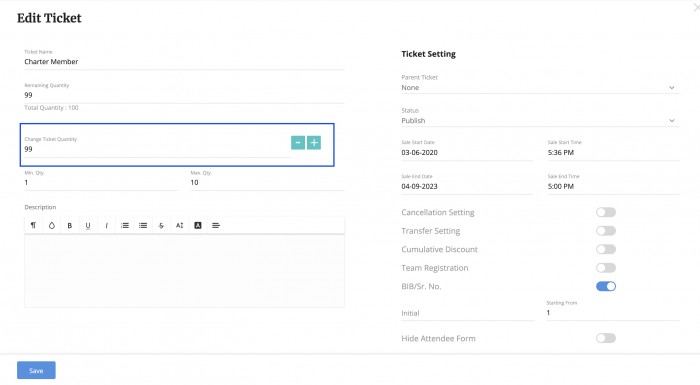Viewport: 700px width, 385px height.
Task: Decrease ticket quantity with minus button
Action: point(298,142)
